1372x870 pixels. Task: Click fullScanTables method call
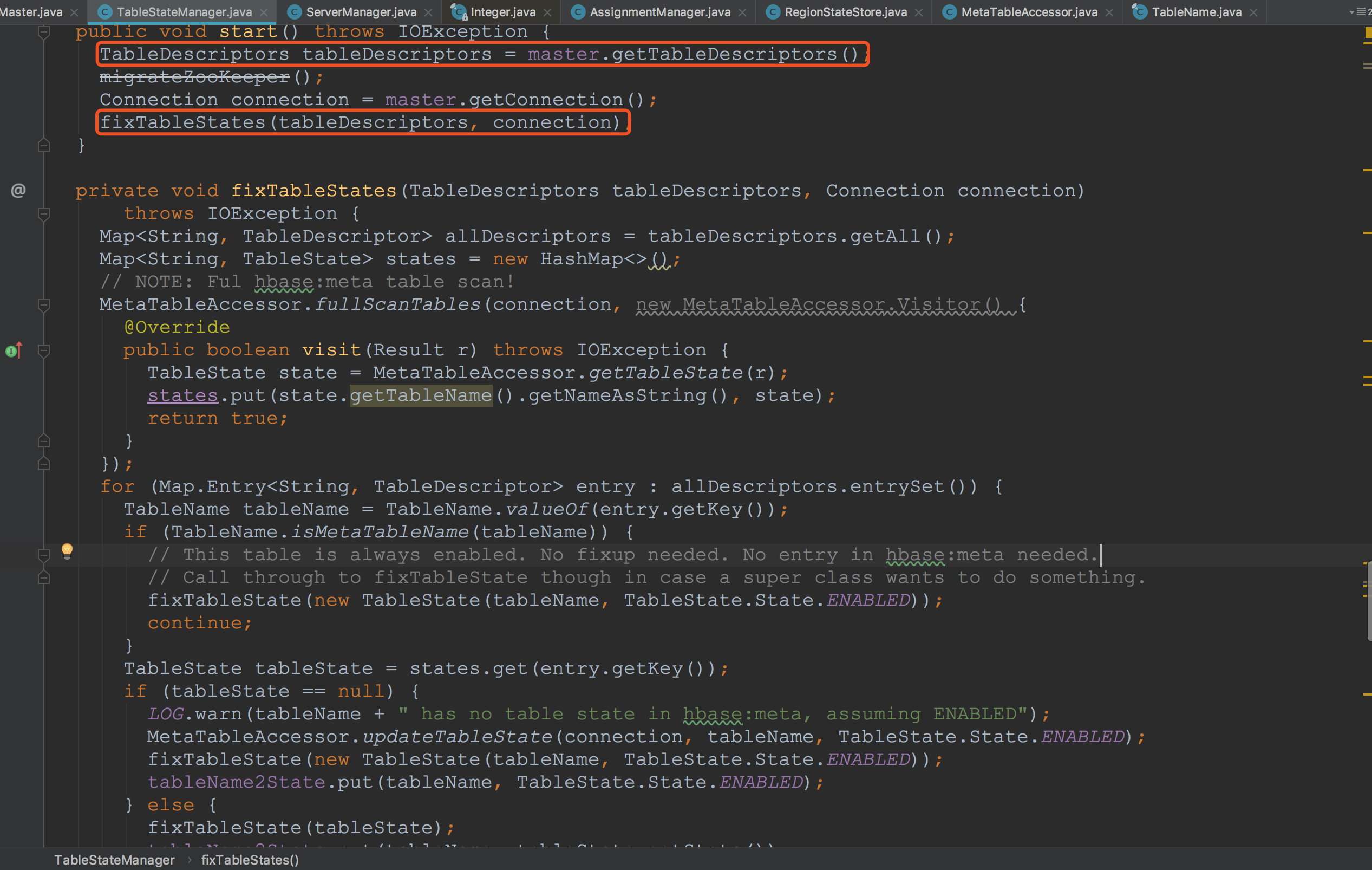pyautogui.click(x=398, y=304)
